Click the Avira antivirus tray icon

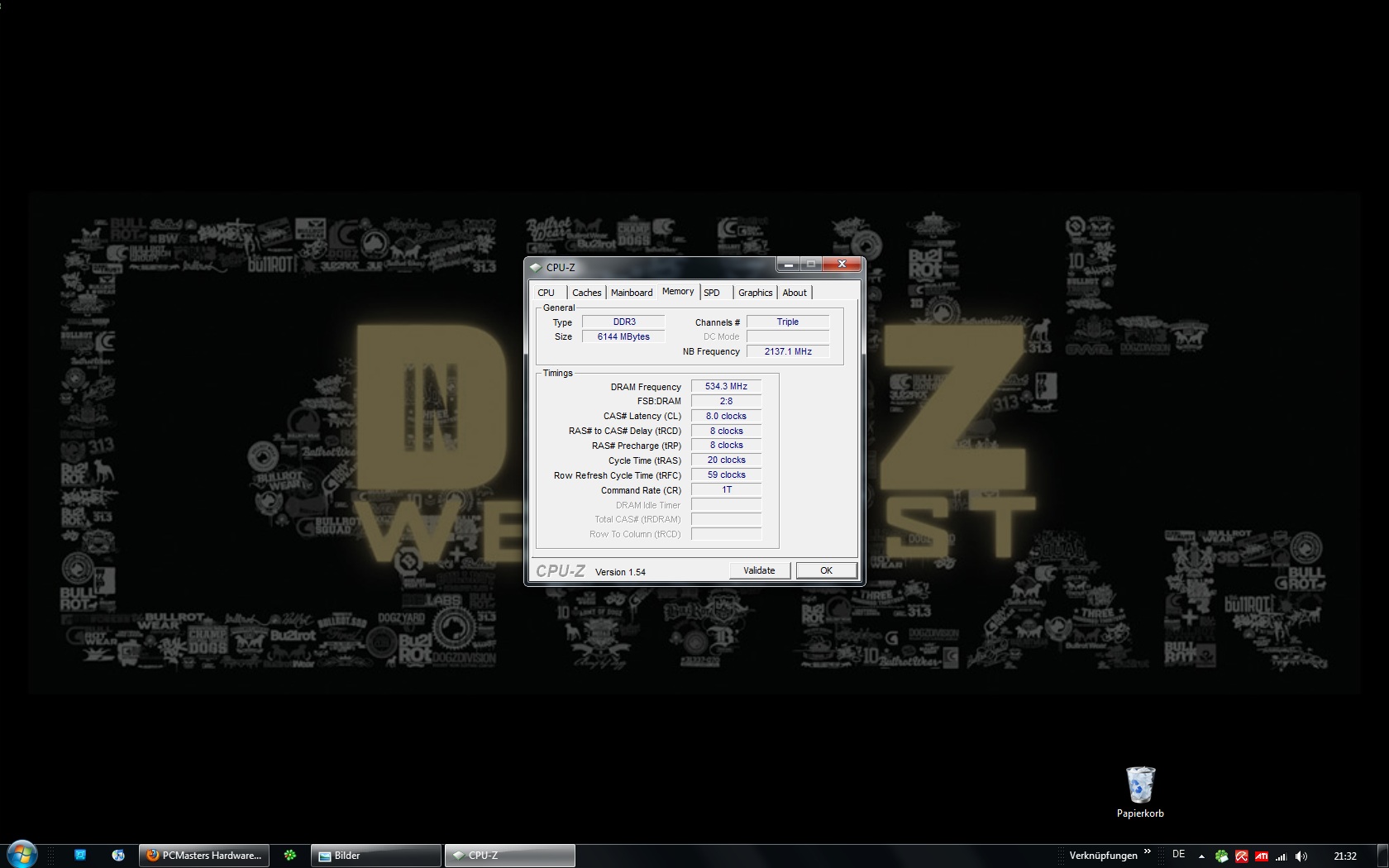1242,856
